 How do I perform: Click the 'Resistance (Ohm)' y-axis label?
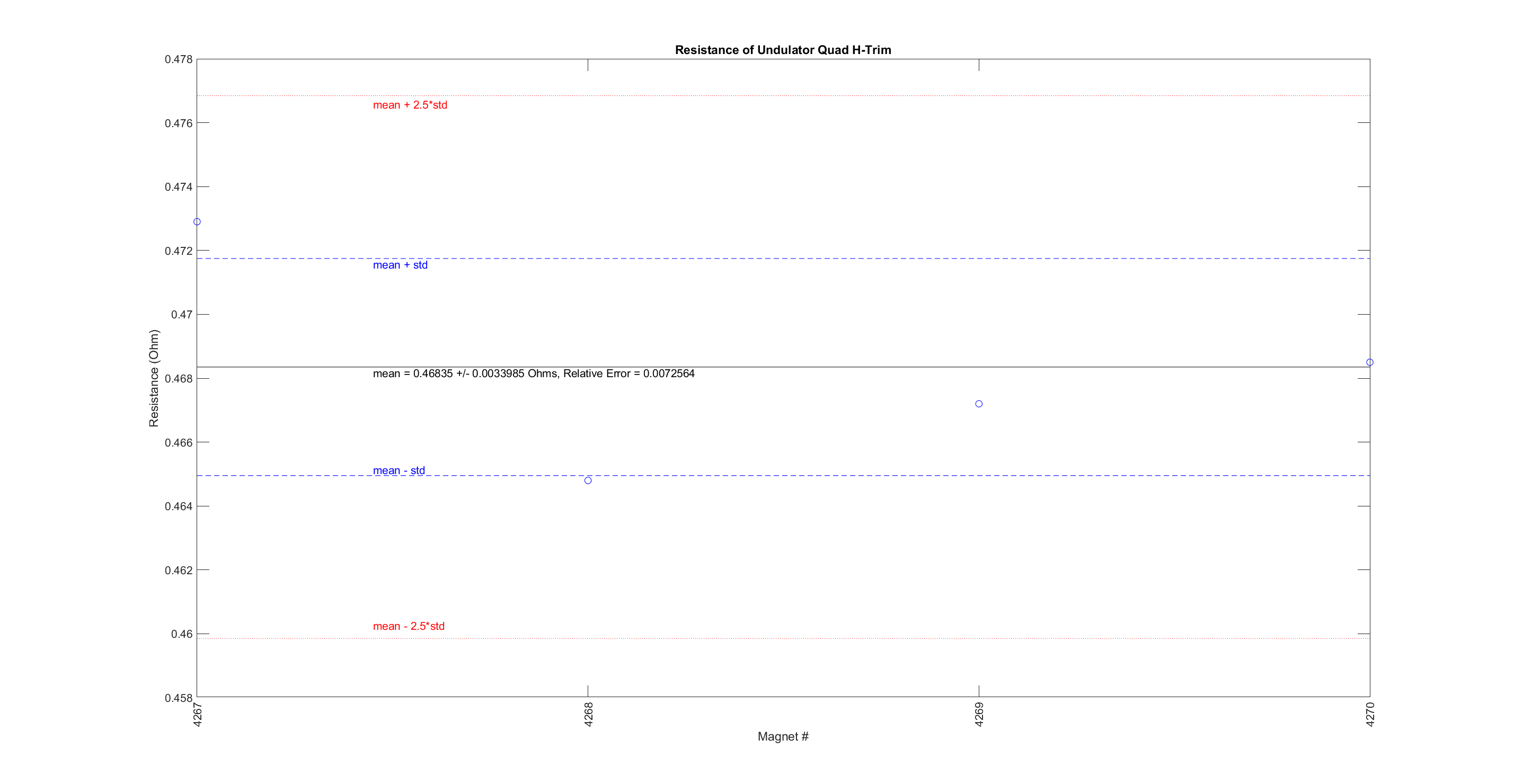pos(154,378)
